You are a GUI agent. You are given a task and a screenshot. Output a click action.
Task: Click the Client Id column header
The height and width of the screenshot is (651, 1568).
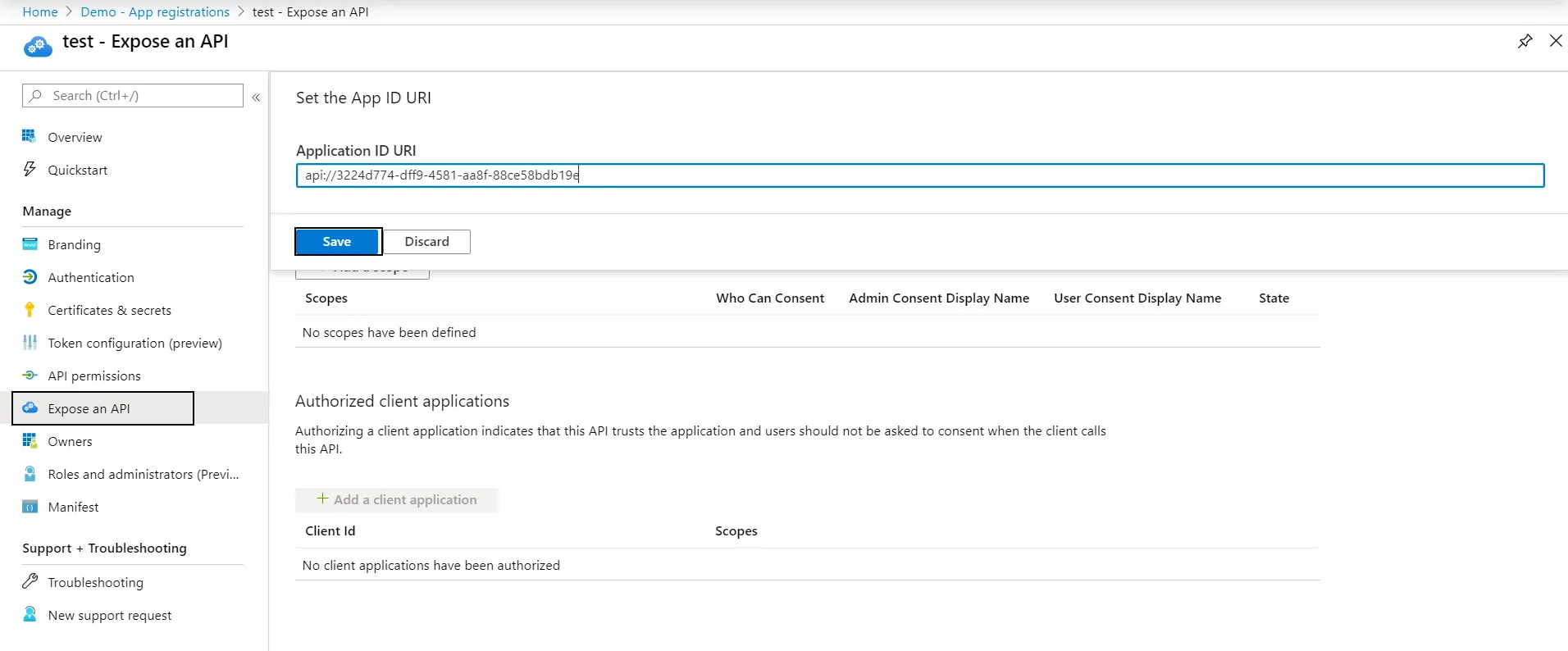point(330,530)
